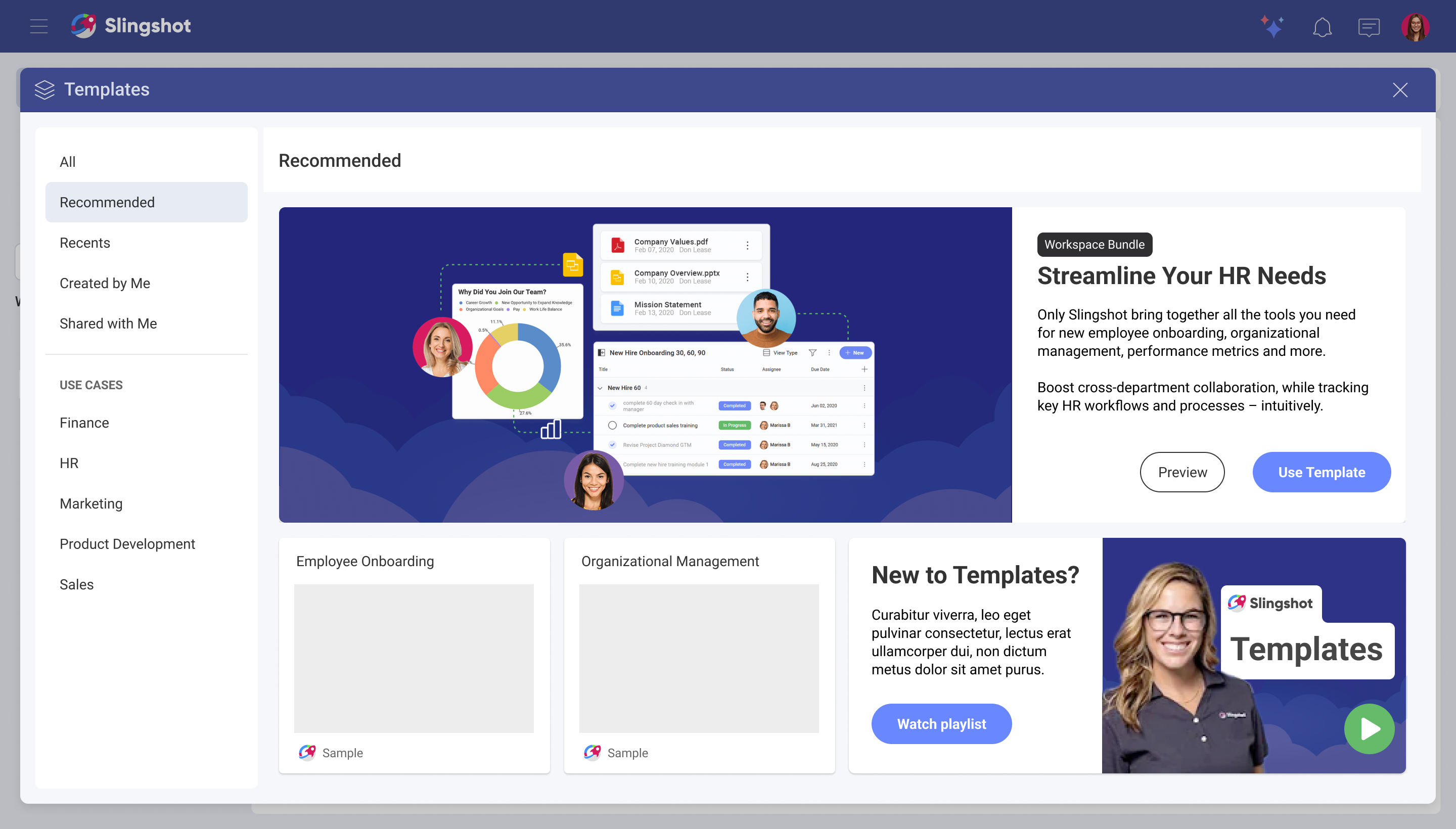Open the Organizational Management template thumbnail

tap(699, 658)
